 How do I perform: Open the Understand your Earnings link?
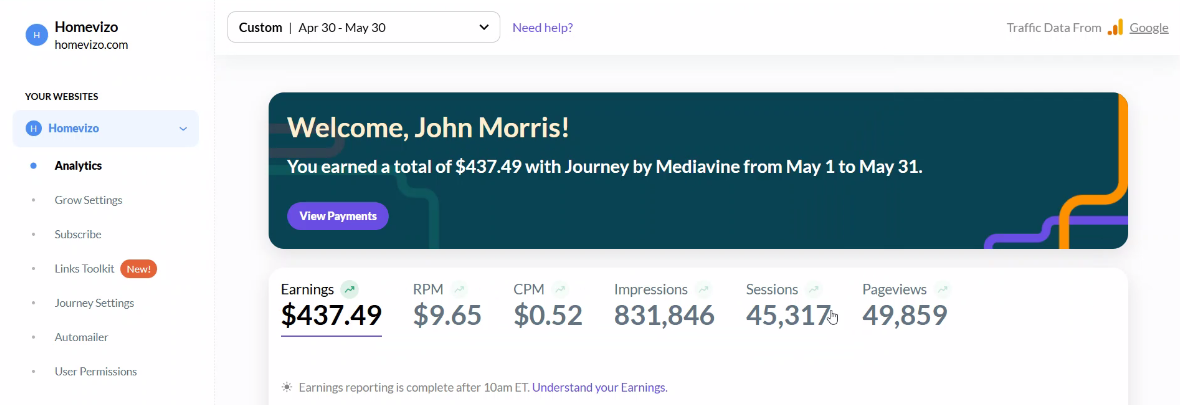(600, 388)
